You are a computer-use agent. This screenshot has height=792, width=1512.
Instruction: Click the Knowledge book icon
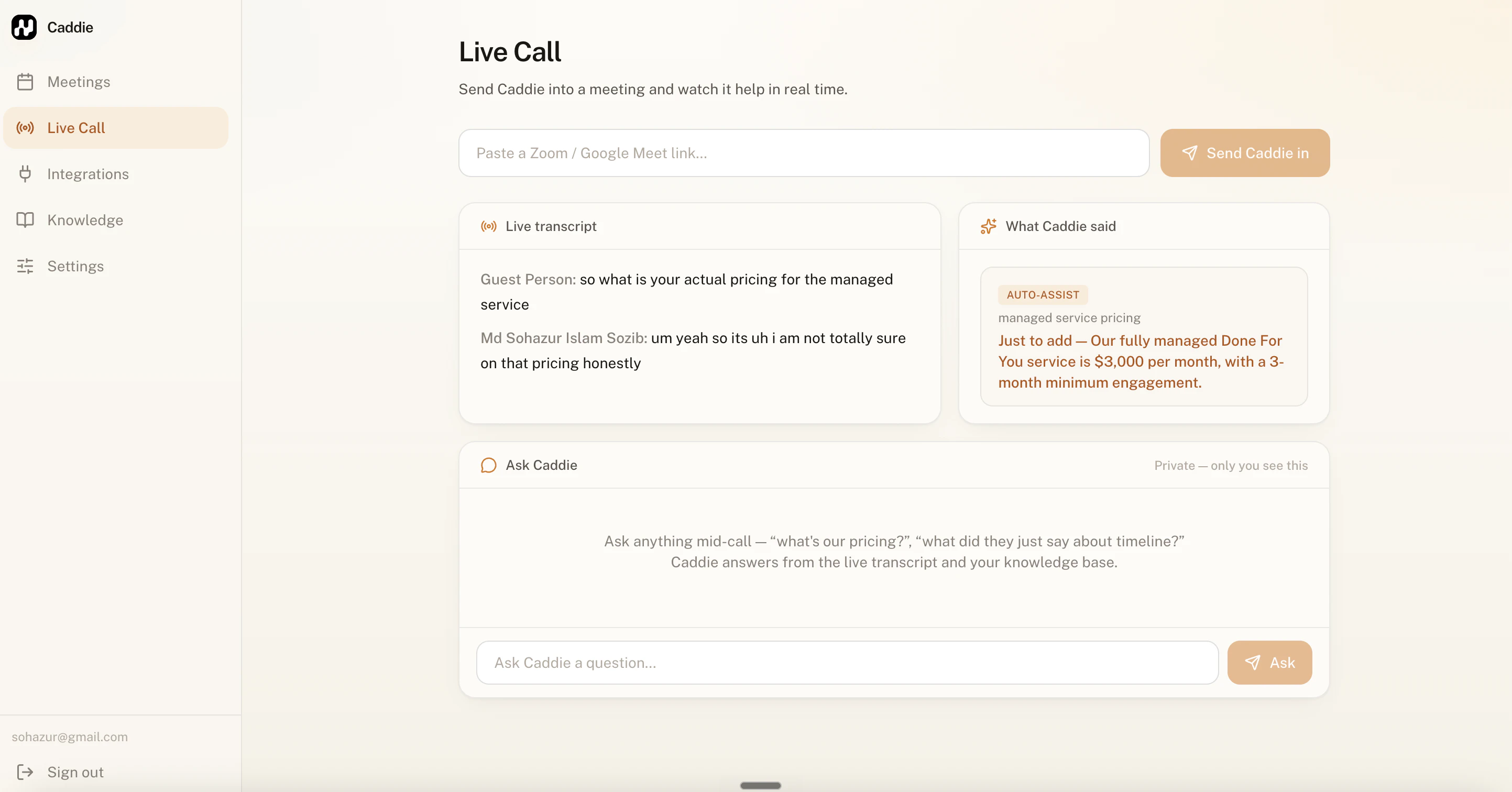25,220
